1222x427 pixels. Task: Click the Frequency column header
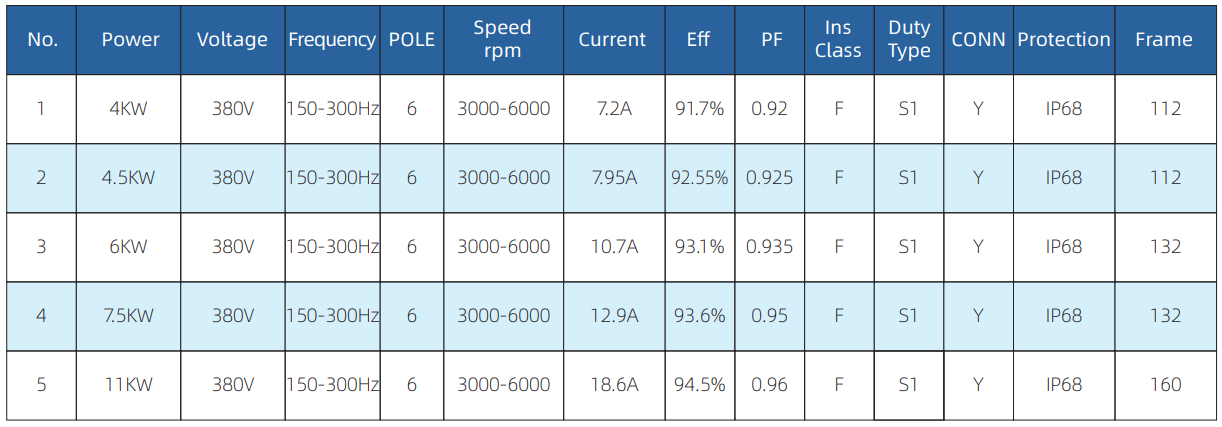[x=332, y=40]
